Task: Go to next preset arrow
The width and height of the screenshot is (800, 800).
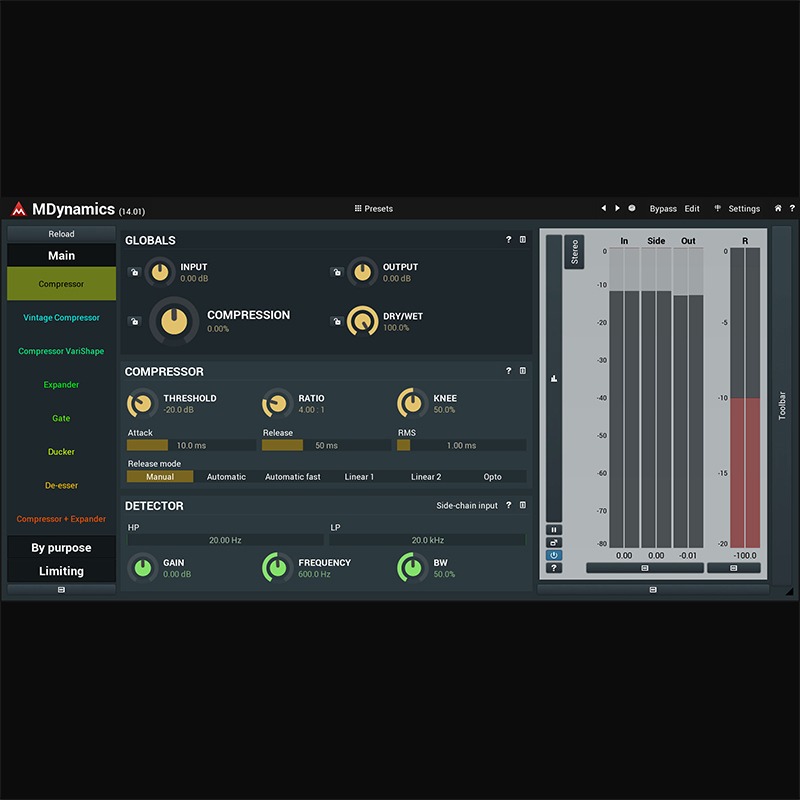Action: 617,208
